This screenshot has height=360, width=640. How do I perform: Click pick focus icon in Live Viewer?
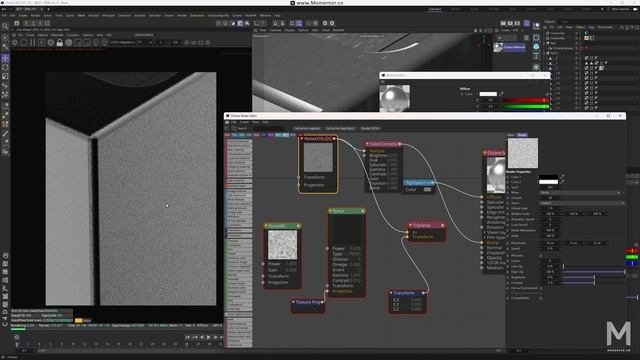(x=96, y=42)
